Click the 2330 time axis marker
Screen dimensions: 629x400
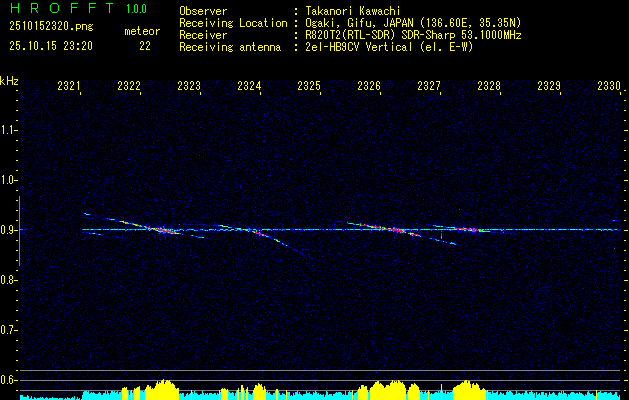(x=609, y=85)
